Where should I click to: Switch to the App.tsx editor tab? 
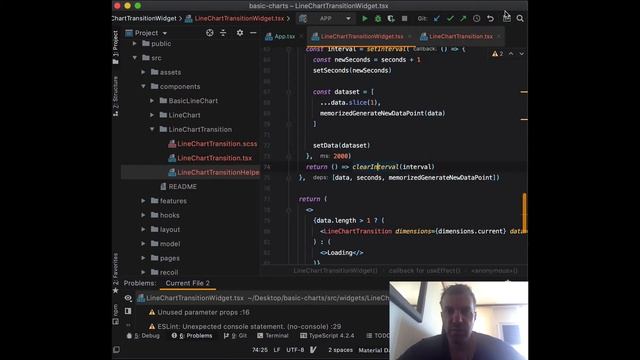click(283, 36)
